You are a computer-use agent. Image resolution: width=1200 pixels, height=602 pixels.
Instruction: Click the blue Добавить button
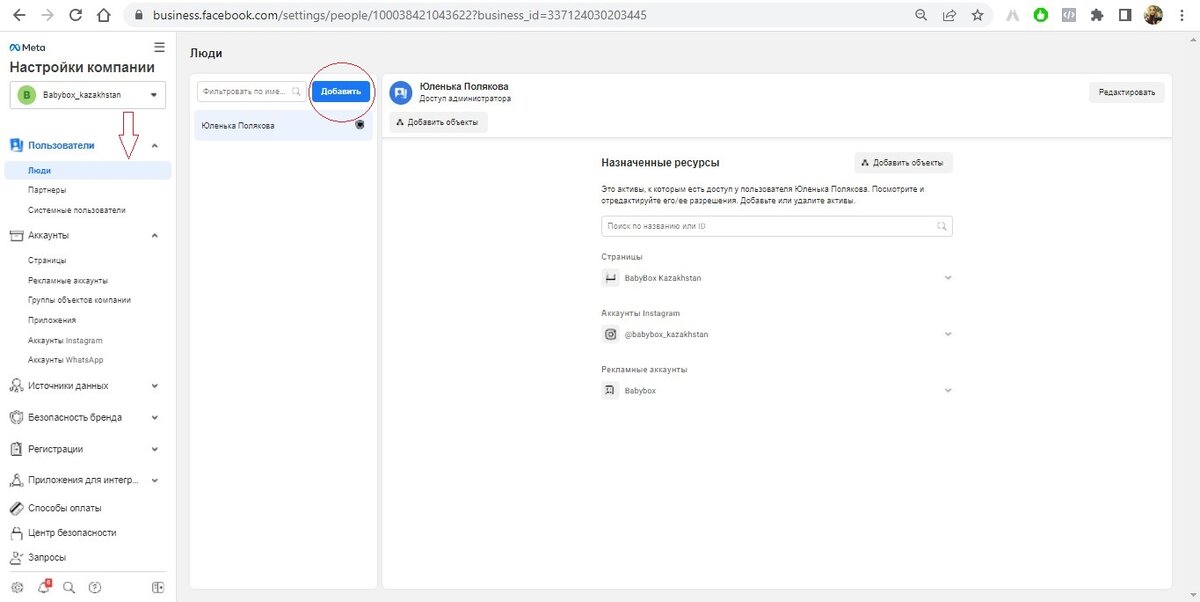pyautogui.click(x=341, y=91)
